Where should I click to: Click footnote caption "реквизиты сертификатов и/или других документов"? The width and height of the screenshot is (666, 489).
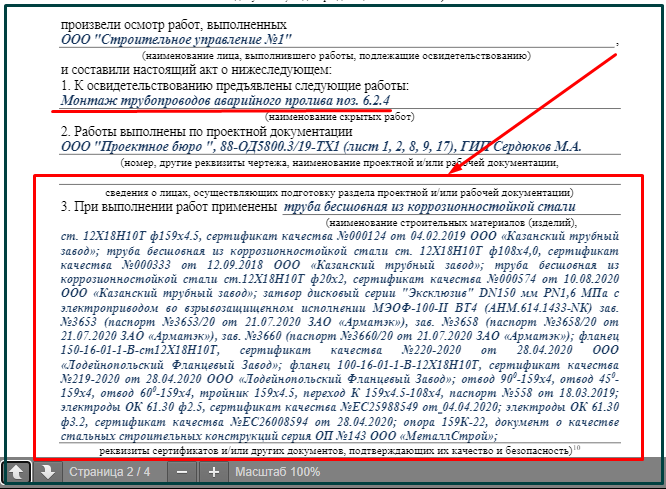pyautogui.click(x=339, y=450)
